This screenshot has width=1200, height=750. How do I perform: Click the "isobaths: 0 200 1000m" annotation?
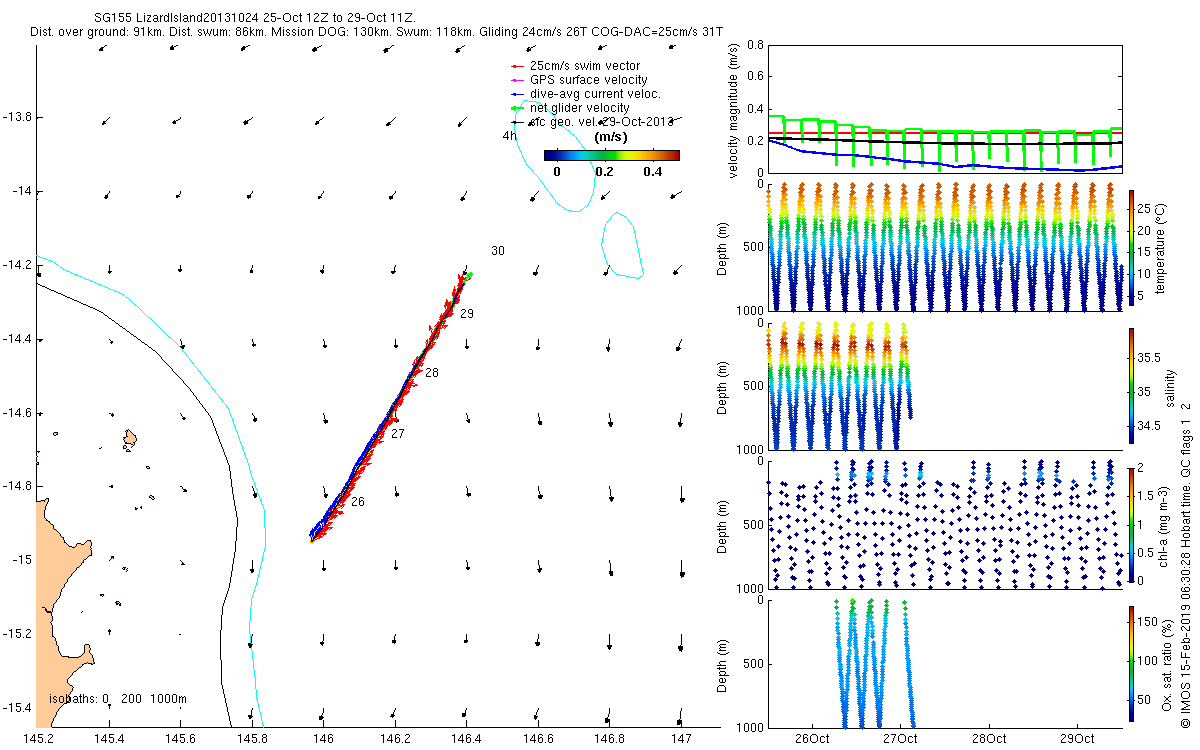coord(118,699)
